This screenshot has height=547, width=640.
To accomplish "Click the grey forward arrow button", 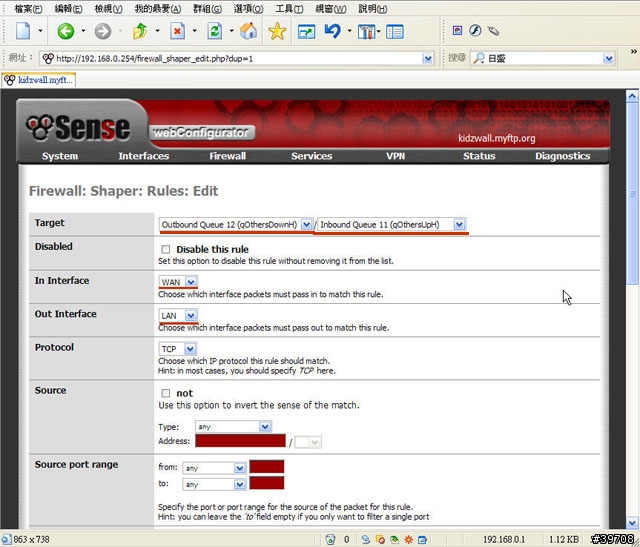I will pos(103,31).
